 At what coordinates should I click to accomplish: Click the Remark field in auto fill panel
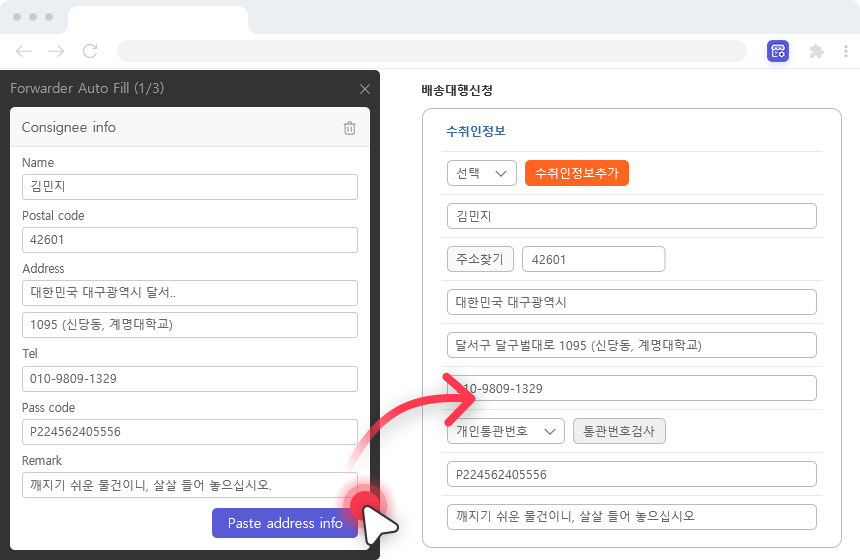click(190, 485)
